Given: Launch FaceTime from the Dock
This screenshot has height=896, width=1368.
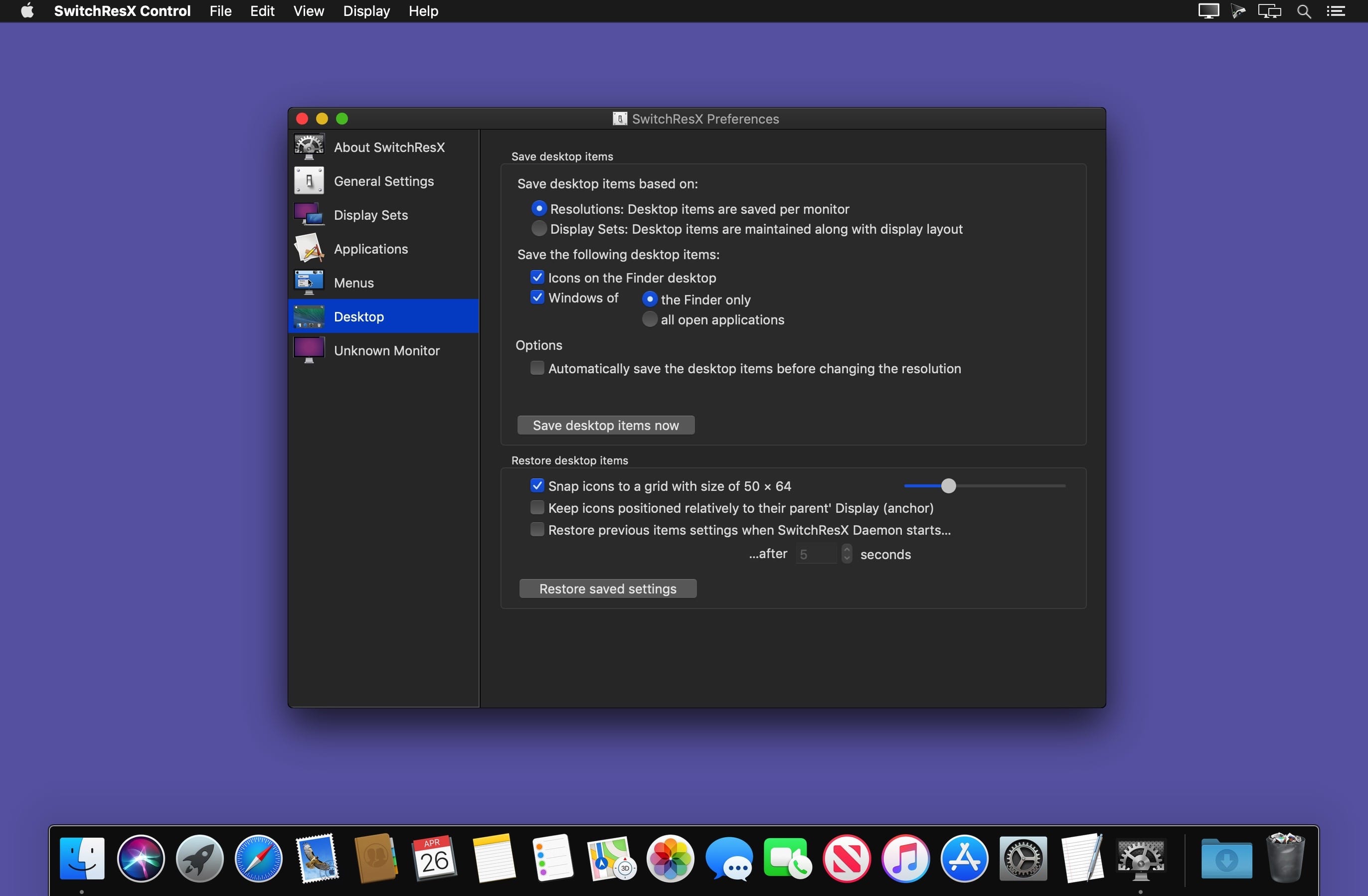Looking at the screenshot, I should (788, 858).
